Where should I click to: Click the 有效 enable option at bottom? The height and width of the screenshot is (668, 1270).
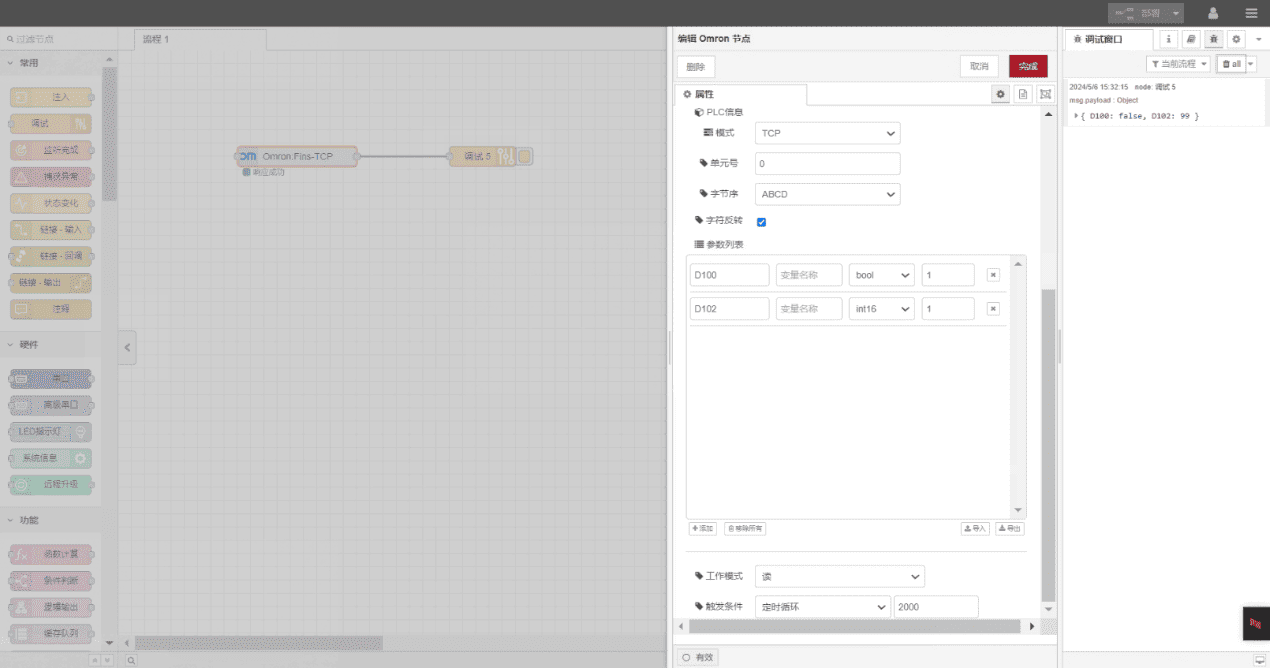(x=697, y=658)
